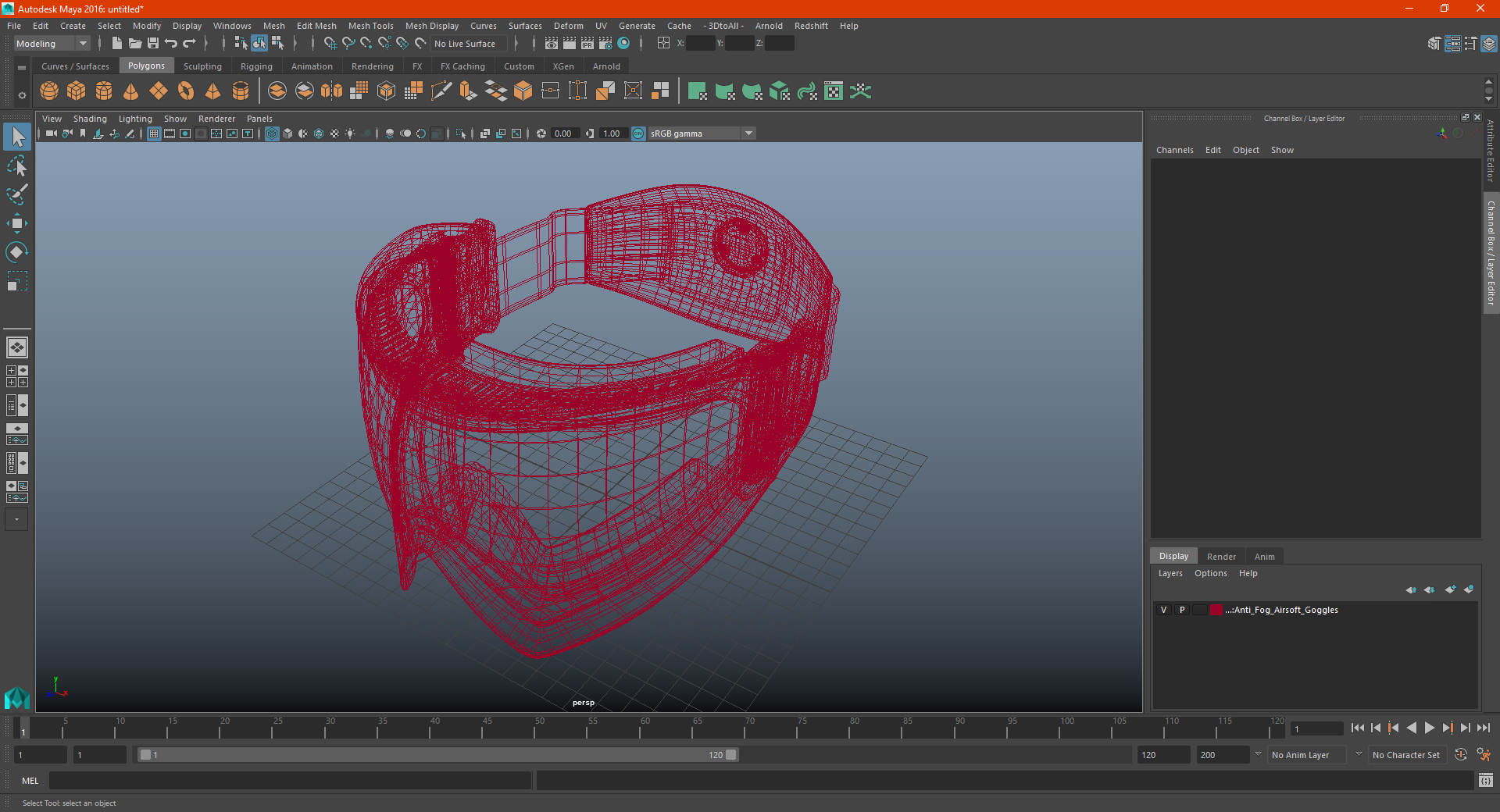This screenshot has height=812, width=1500.
Task: Create a polygon cone from the shelf
Action: click(131, 91)
